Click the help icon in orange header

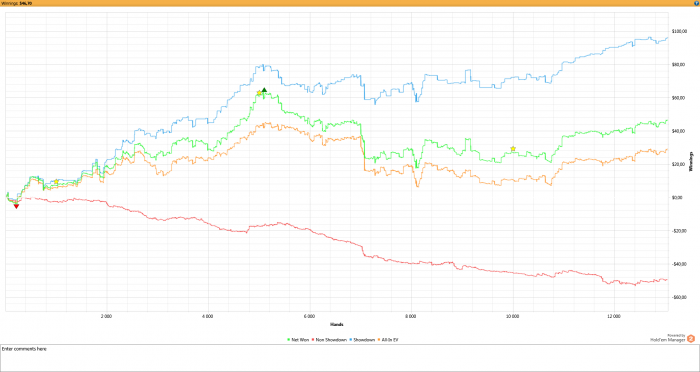pyautogui.click(x=697, y=3)
